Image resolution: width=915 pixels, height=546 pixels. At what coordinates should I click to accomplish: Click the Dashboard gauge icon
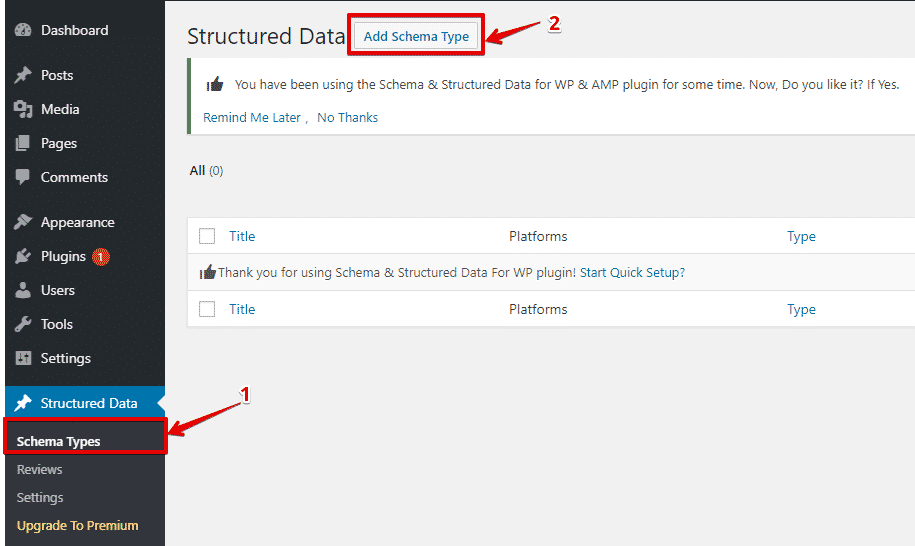[x=23, y=30]
